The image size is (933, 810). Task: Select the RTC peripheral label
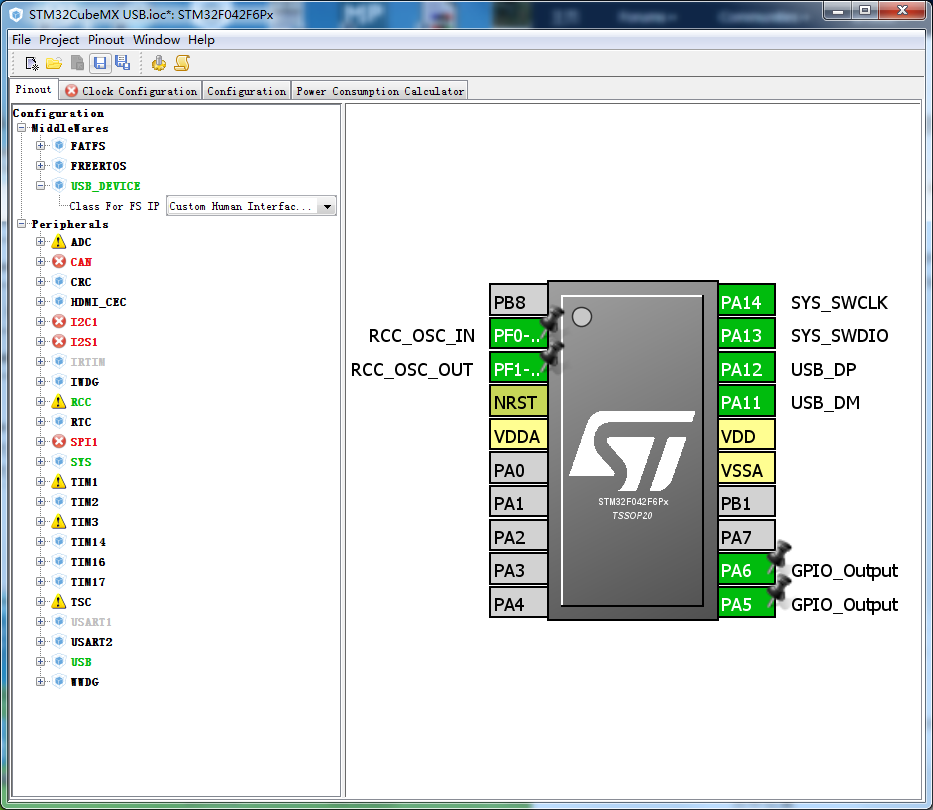click(x=81, y=422)
